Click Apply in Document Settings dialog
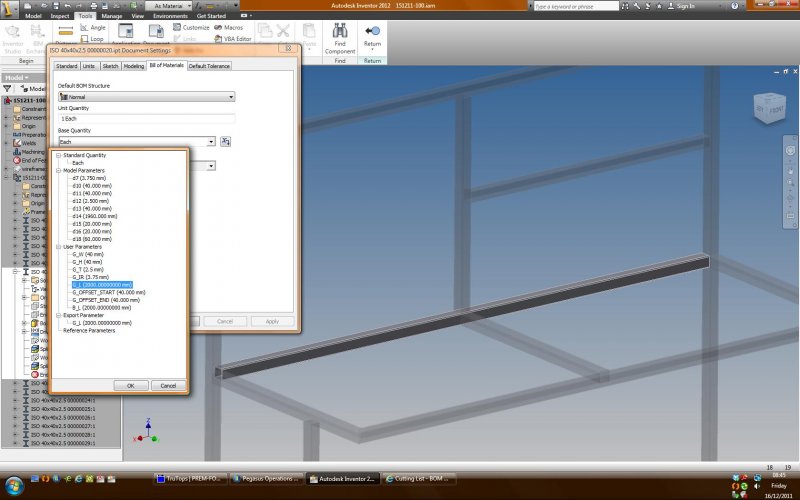The image size is (800, 500). point(272,321)
